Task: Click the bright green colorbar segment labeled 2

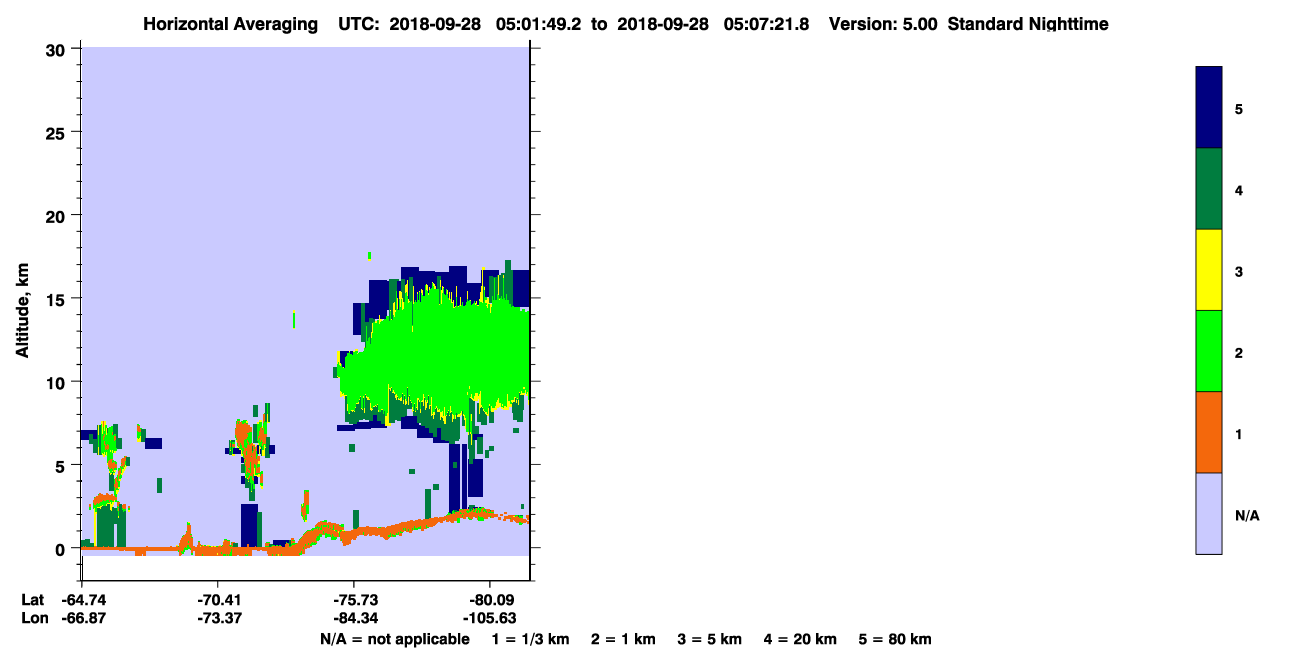Action: (1209, 351)
